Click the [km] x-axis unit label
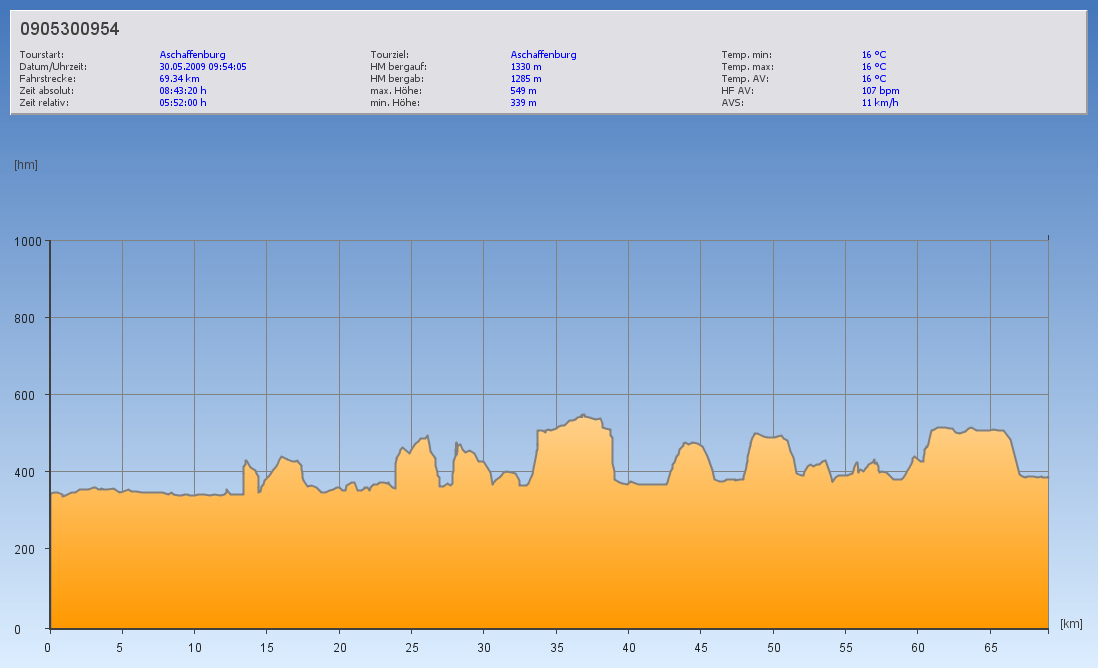The width and height of the screenshot is (1098, 668). click(1071, 624)
